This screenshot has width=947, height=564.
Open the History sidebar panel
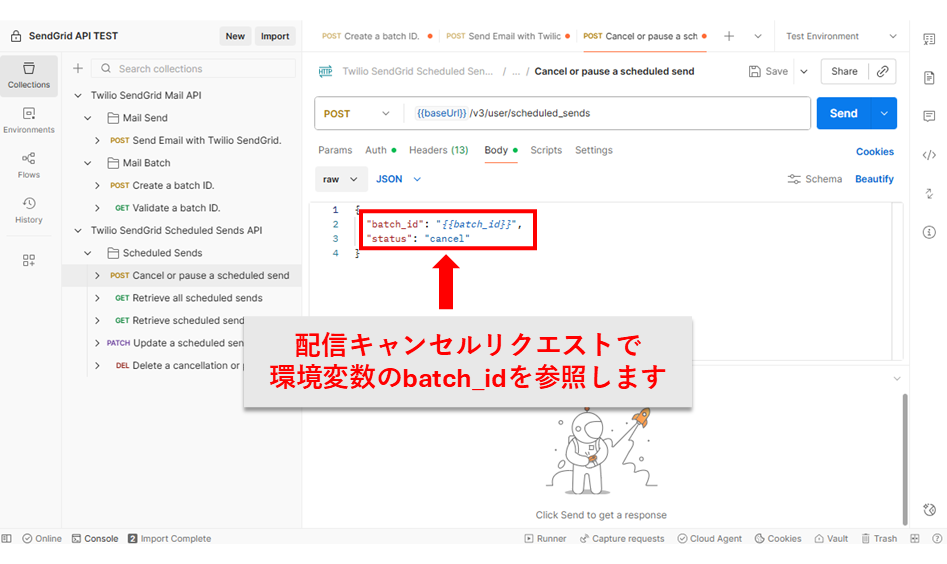(28, 210)
